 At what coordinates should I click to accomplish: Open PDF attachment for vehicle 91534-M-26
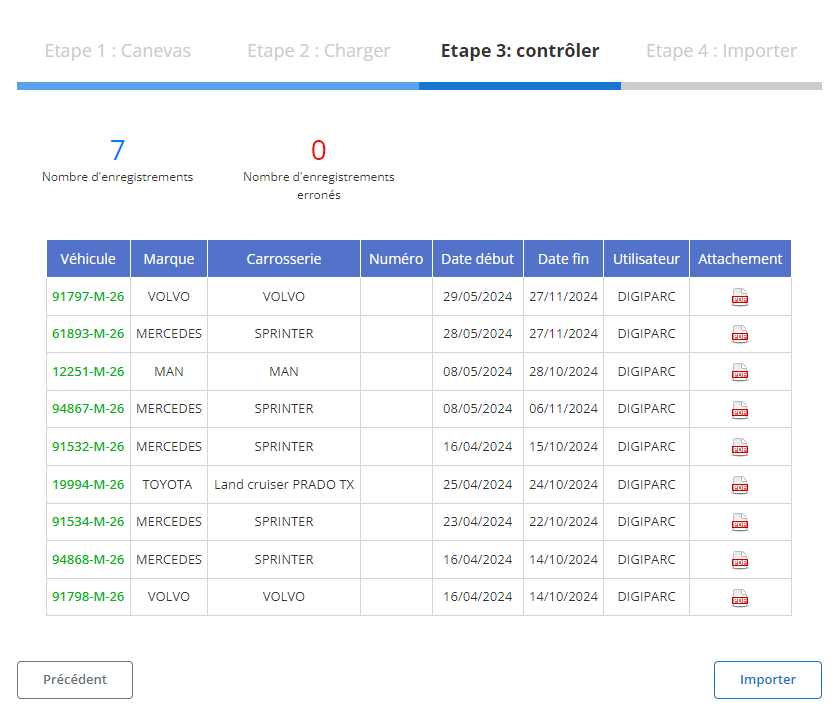(739, 522)
